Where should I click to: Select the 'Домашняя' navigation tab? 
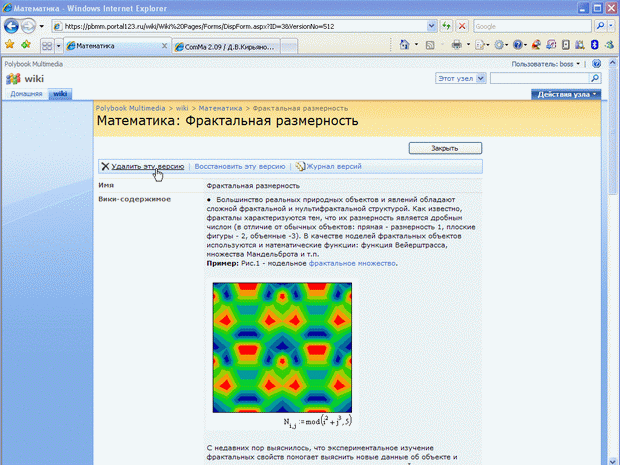click(x=25, y=94)
